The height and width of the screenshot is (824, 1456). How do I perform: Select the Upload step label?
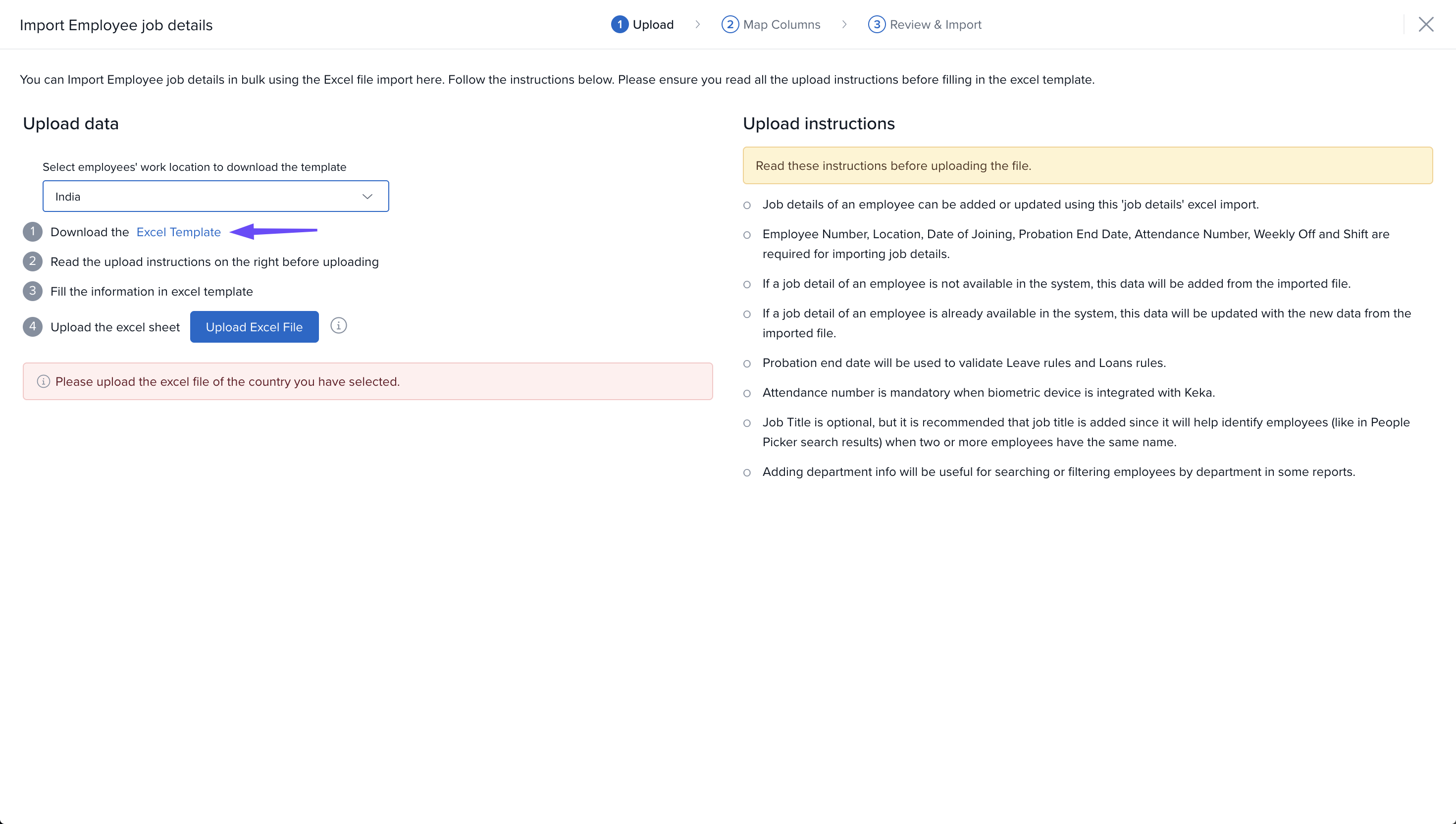tap(653, 24)
